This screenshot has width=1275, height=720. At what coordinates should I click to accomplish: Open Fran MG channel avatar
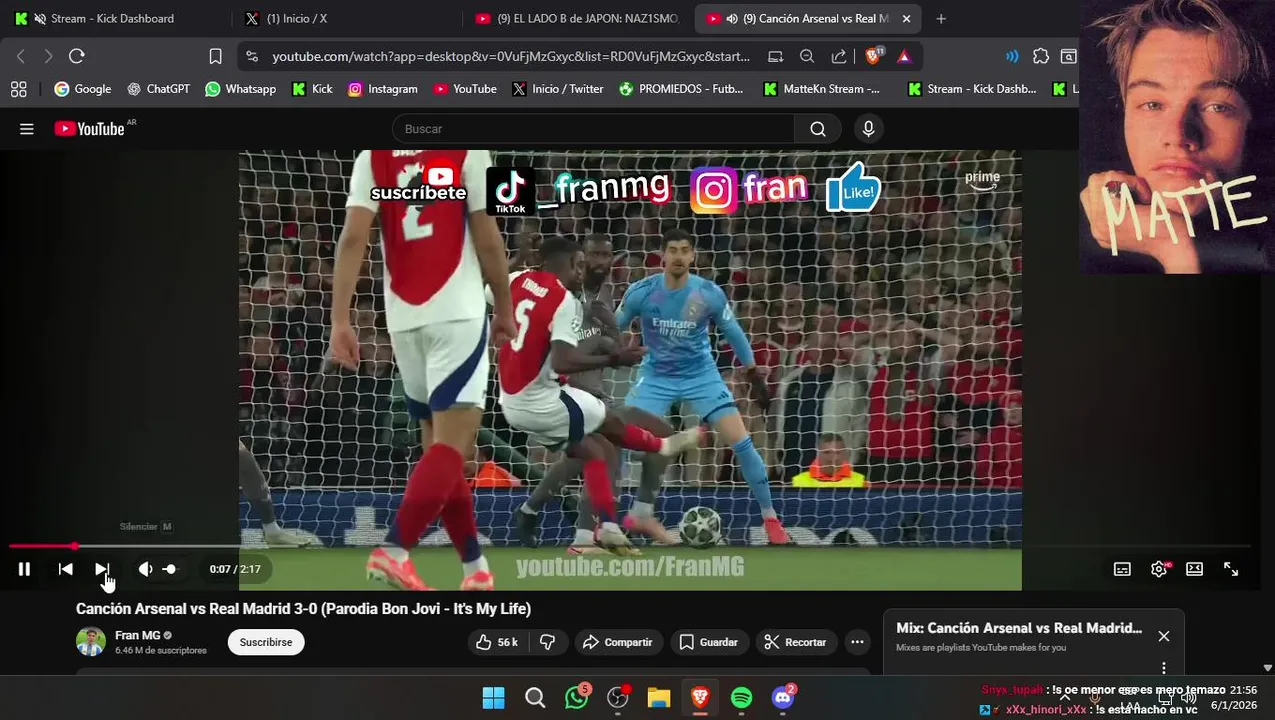point(91,642)
